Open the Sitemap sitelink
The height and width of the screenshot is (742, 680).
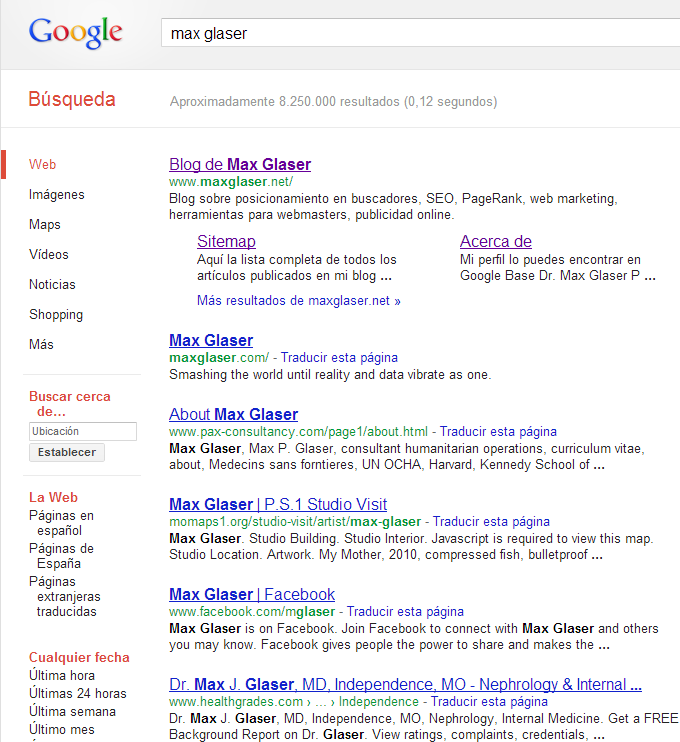pos(226,241)
